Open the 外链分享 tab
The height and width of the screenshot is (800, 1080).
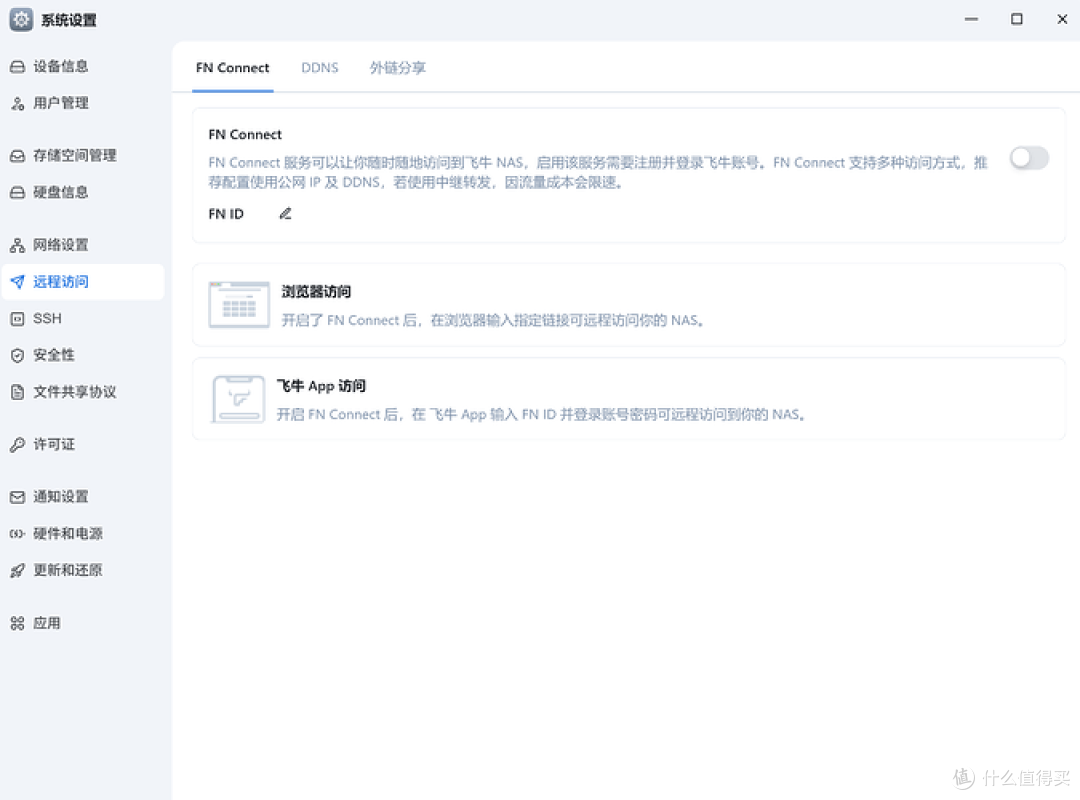397,67
